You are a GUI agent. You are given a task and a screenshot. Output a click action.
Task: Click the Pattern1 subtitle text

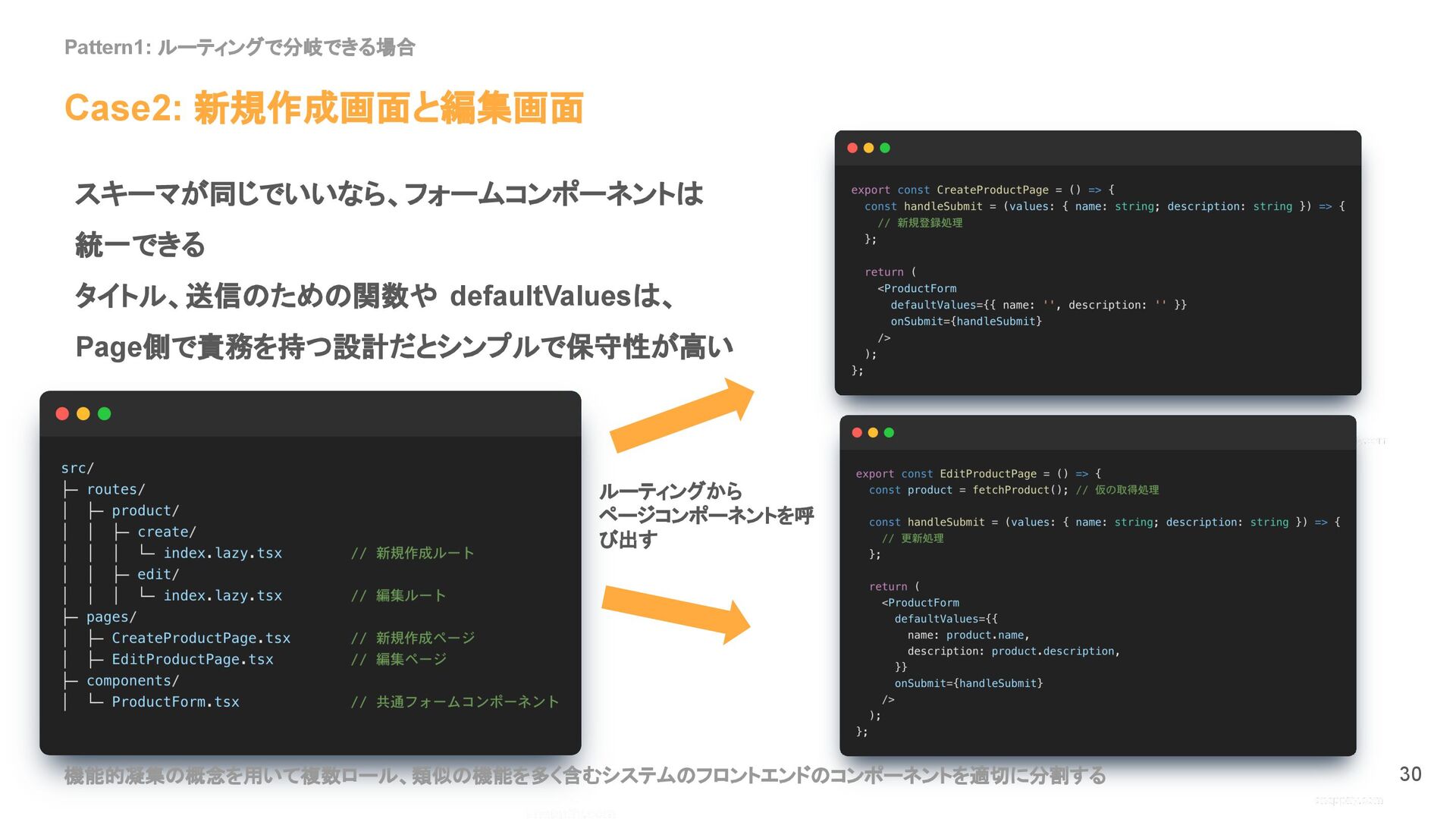click(x=240, y=47)
